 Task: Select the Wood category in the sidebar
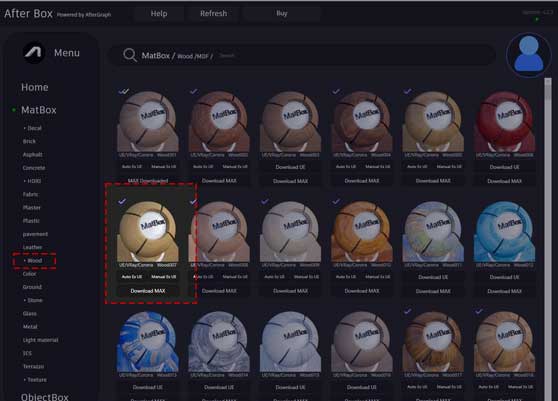pos(35,260)
